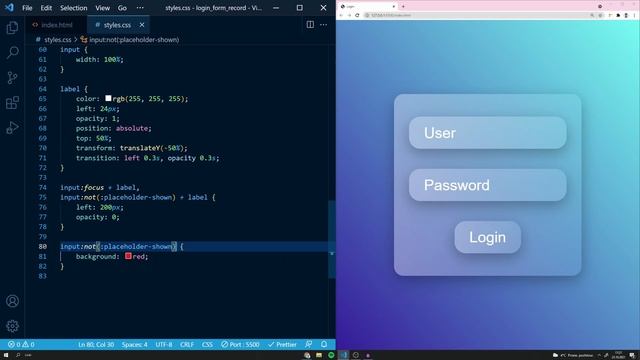This screenshot has height=360, width=640.
Task: Click the Spotify icon in the taskbar
Action: (x=331, y=355)
